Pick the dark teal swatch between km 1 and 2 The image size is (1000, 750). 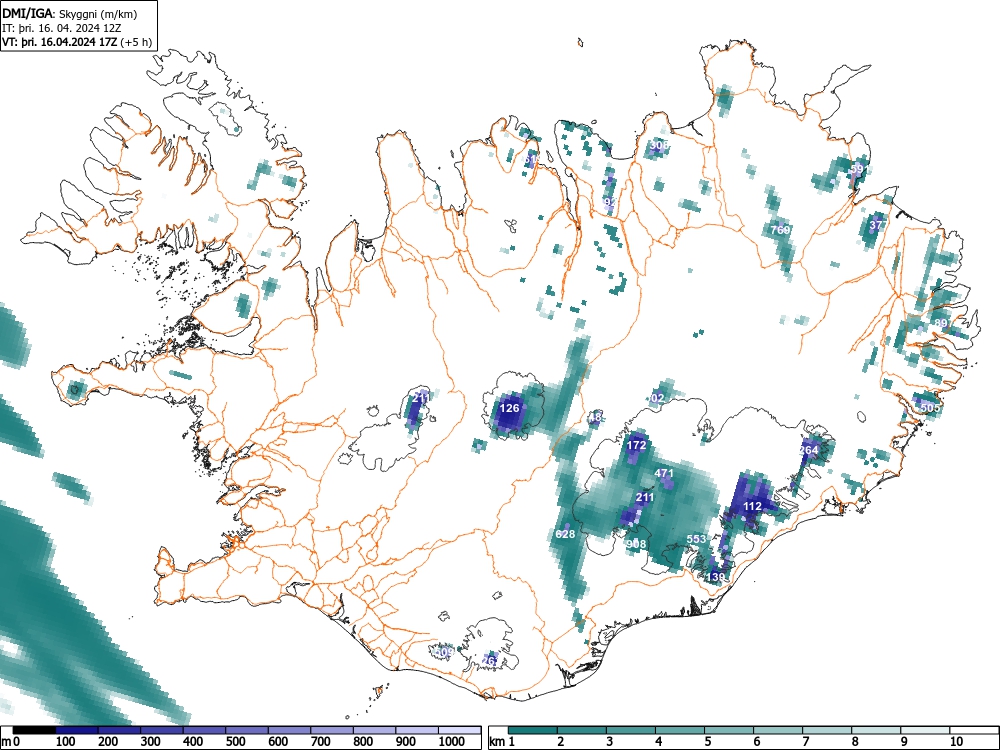click(533, 730)
